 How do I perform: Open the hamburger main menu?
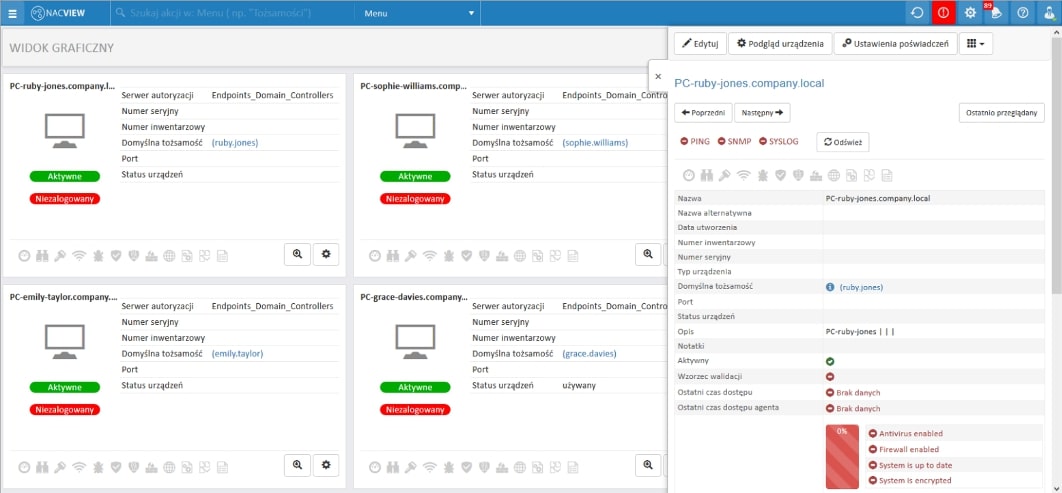(x=12, y=13)
